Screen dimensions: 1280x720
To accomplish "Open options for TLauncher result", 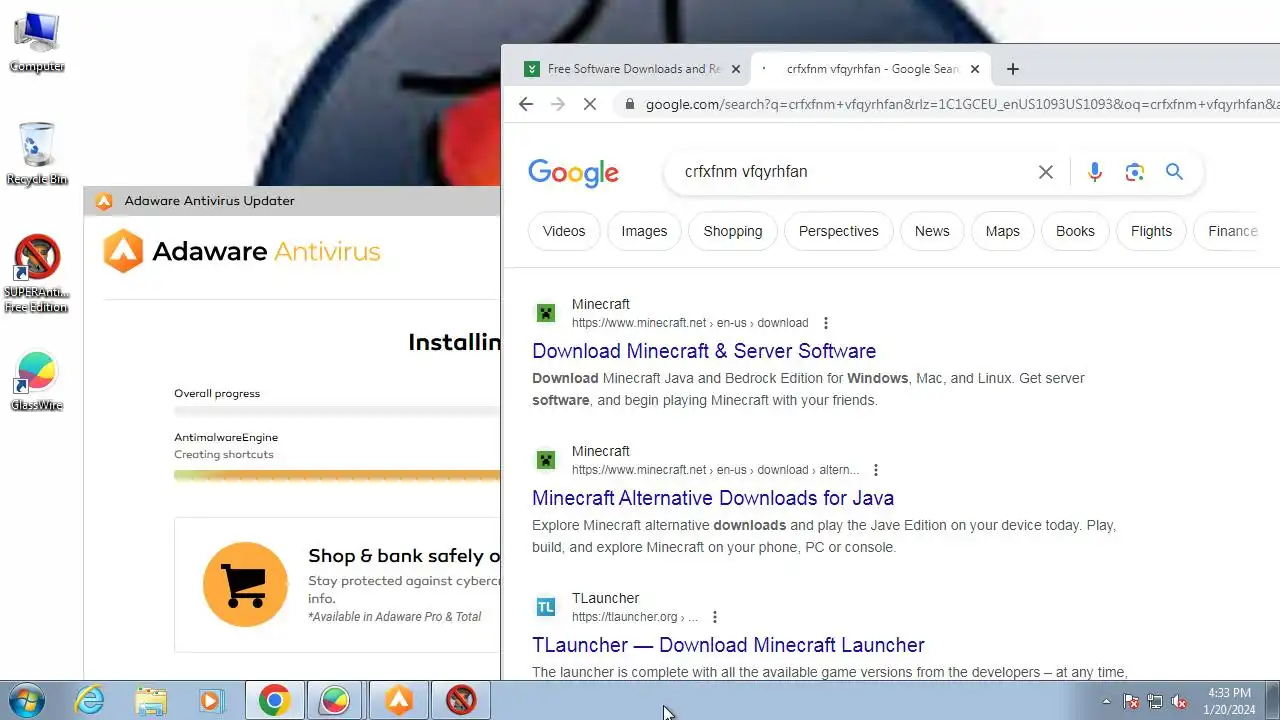I will tap(715, 617).
